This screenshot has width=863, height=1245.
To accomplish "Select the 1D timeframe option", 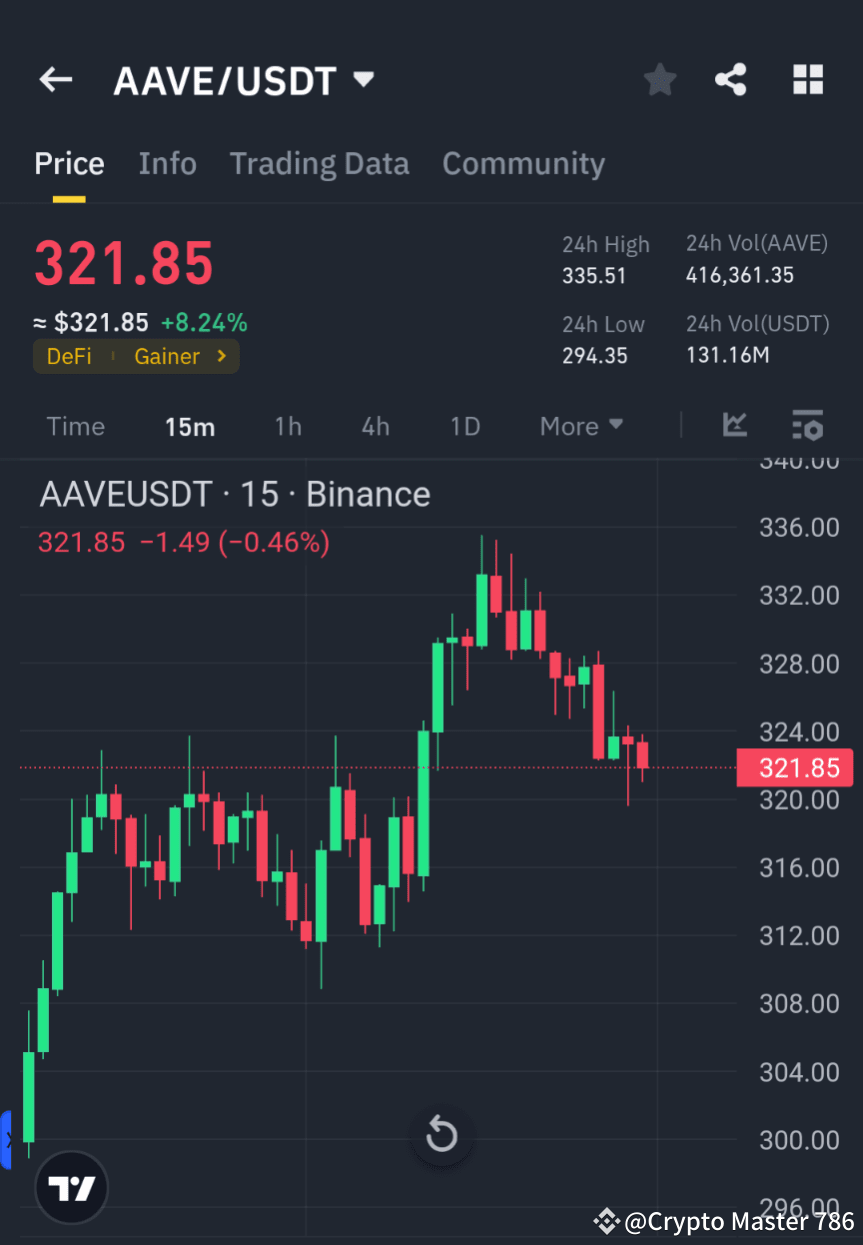I will pos(465,425).
